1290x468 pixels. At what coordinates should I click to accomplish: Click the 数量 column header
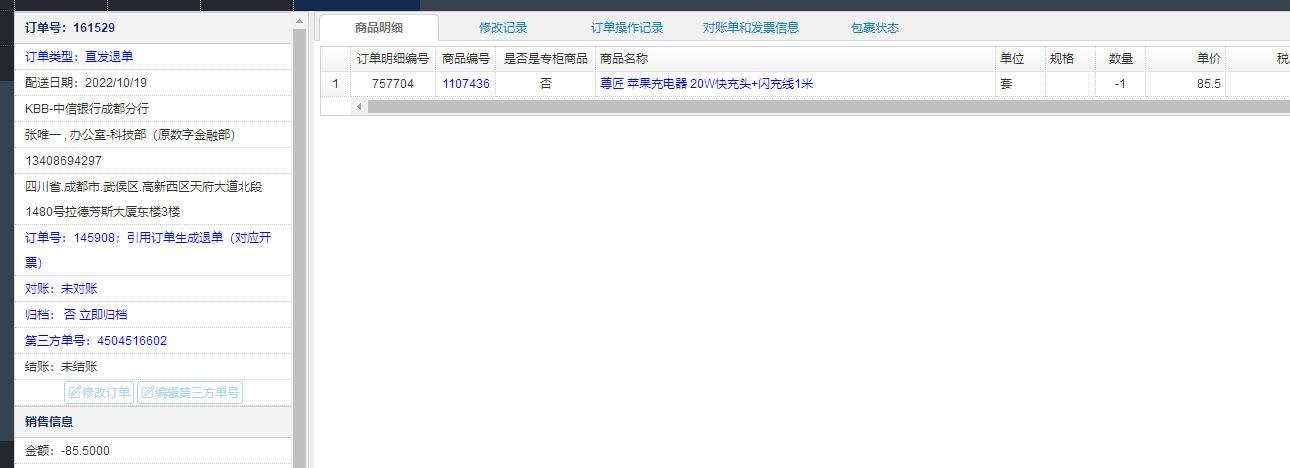point(1120,59)
